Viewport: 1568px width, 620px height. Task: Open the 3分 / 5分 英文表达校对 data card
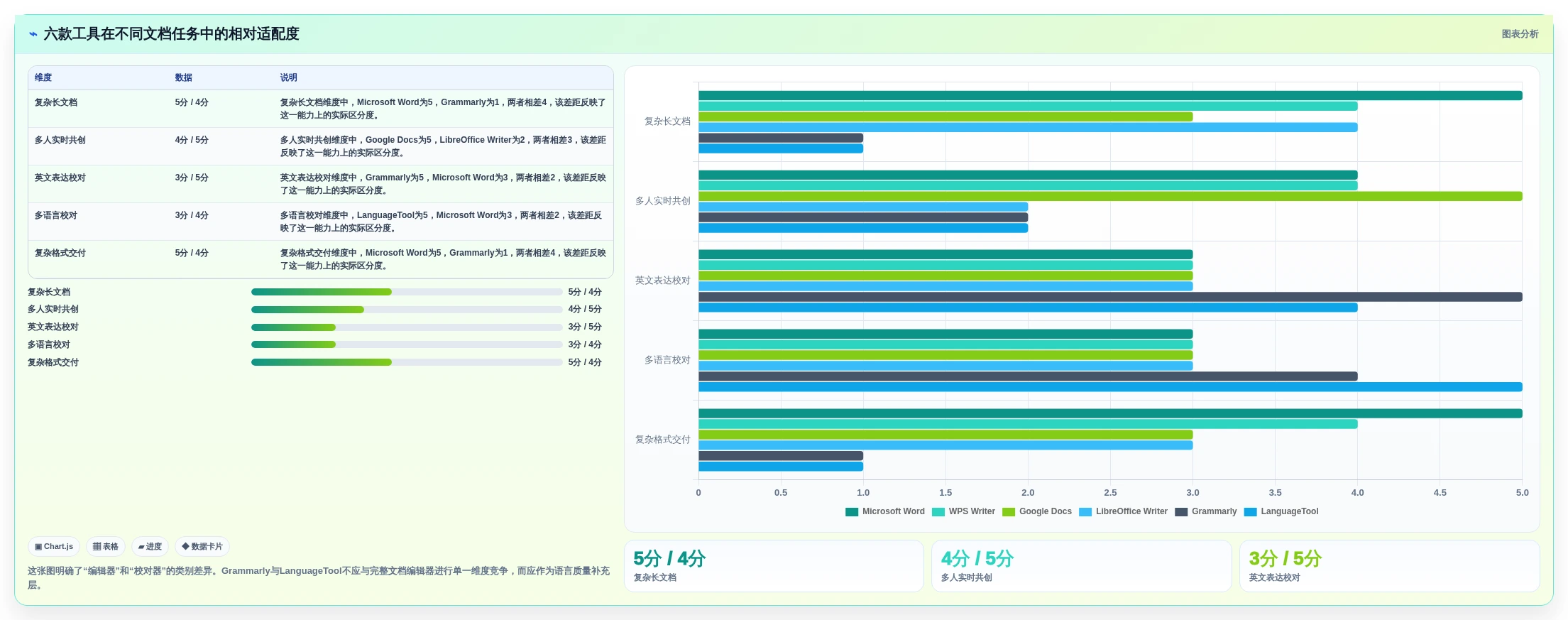[x=1389, y=566]
